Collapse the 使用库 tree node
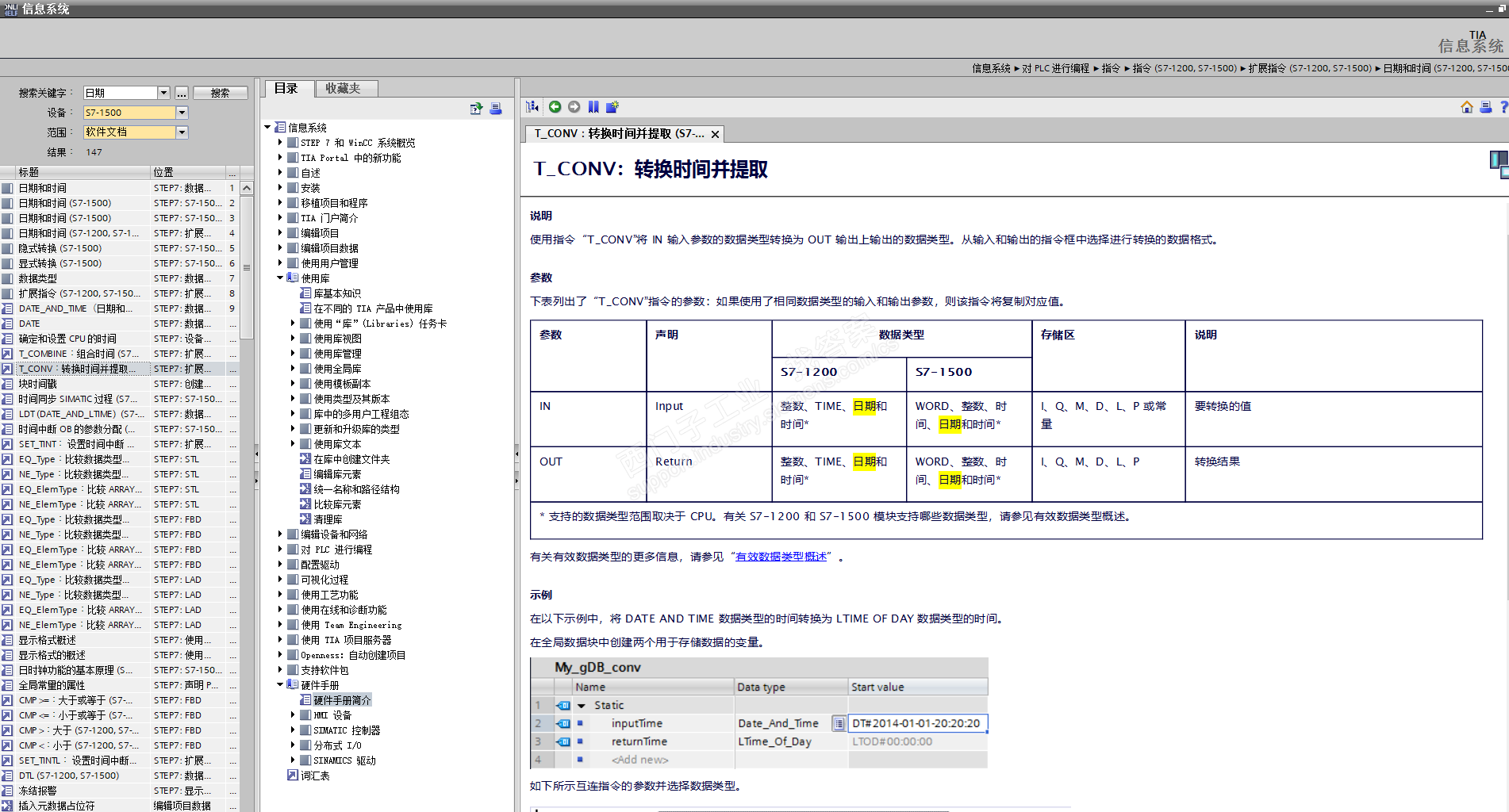 click(280, 278)
